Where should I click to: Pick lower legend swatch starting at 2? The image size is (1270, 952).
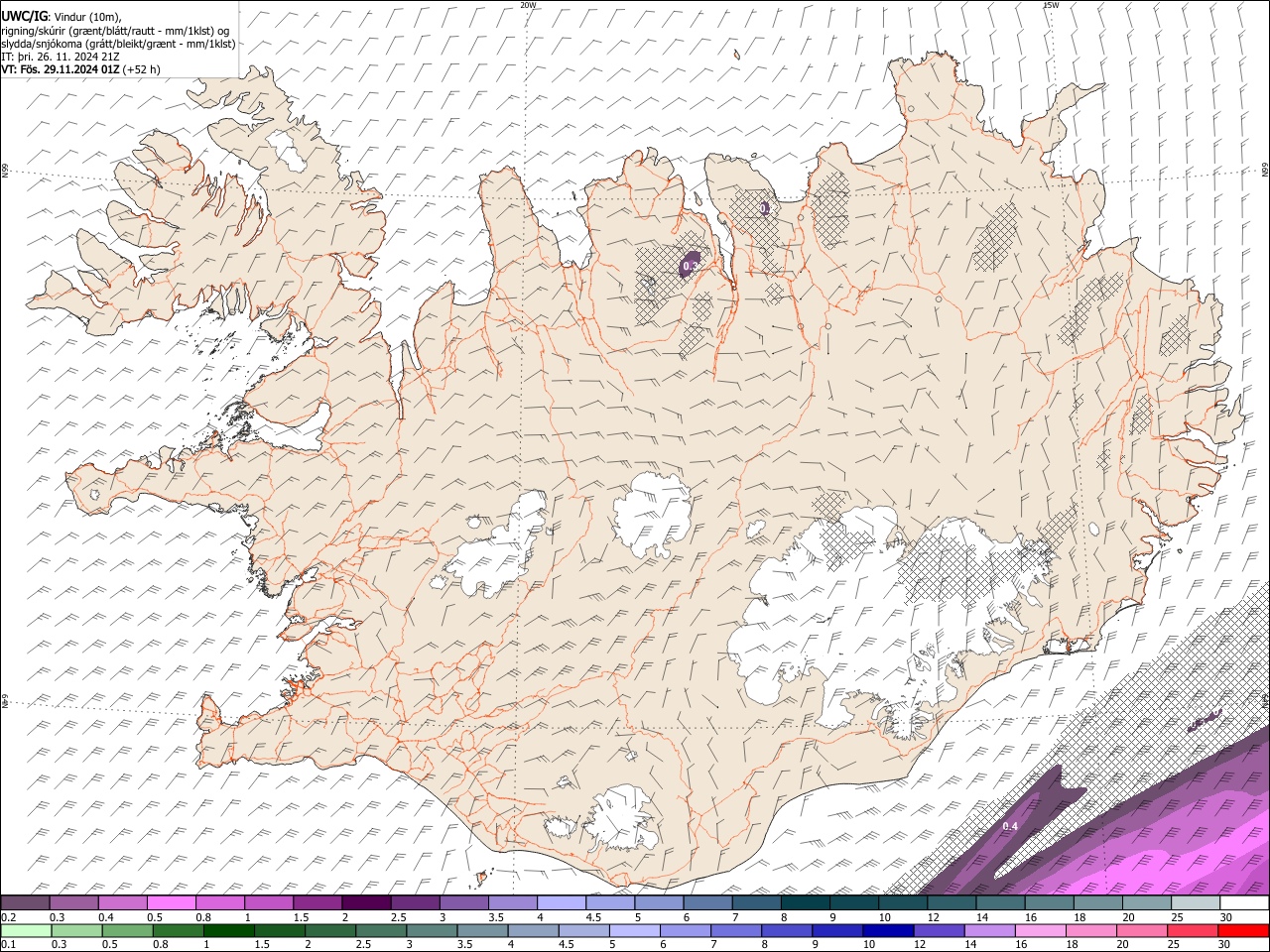[x=330, y=930]
